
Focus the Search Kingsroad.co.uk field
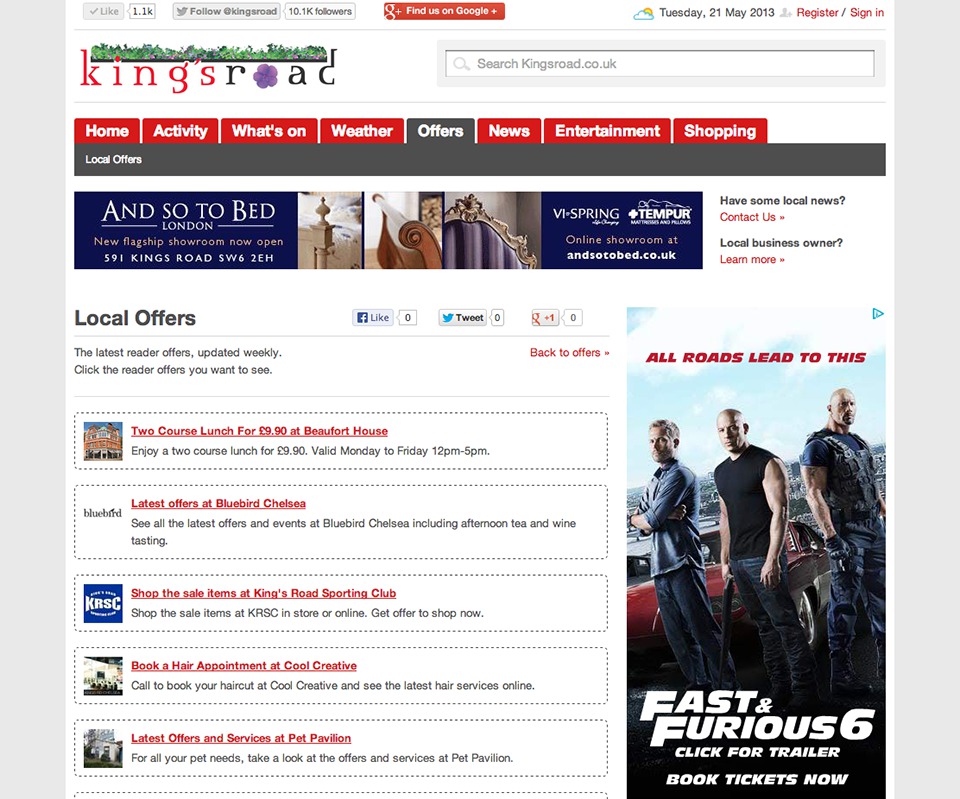(660, 64)
